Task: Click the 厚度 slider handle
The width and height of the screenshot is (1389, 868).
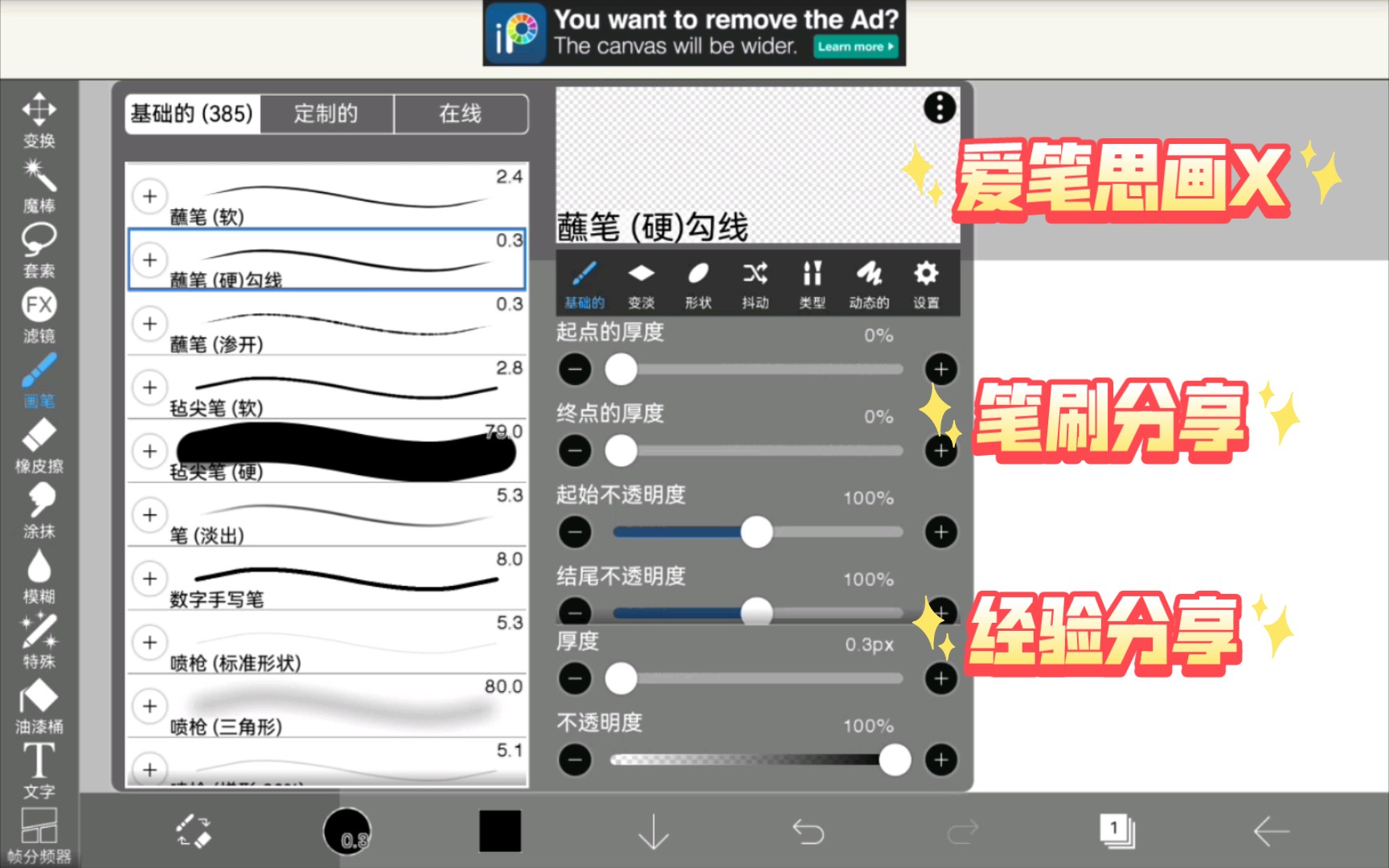Action: [x=621, y=679]
